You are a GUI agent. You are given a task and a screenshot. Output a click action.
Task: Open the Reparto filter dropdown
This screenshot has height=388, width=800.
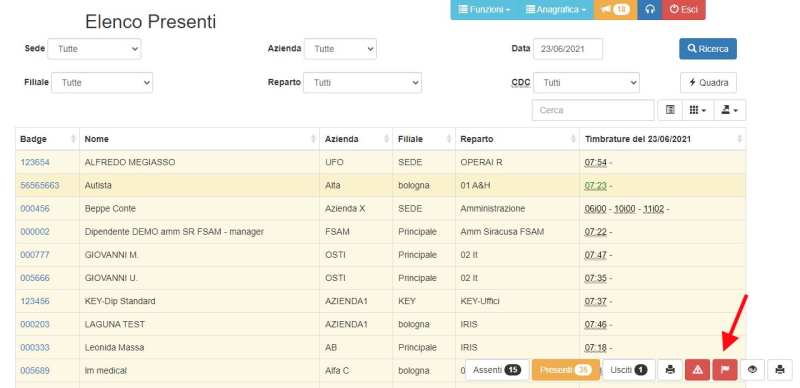[362, 83]
